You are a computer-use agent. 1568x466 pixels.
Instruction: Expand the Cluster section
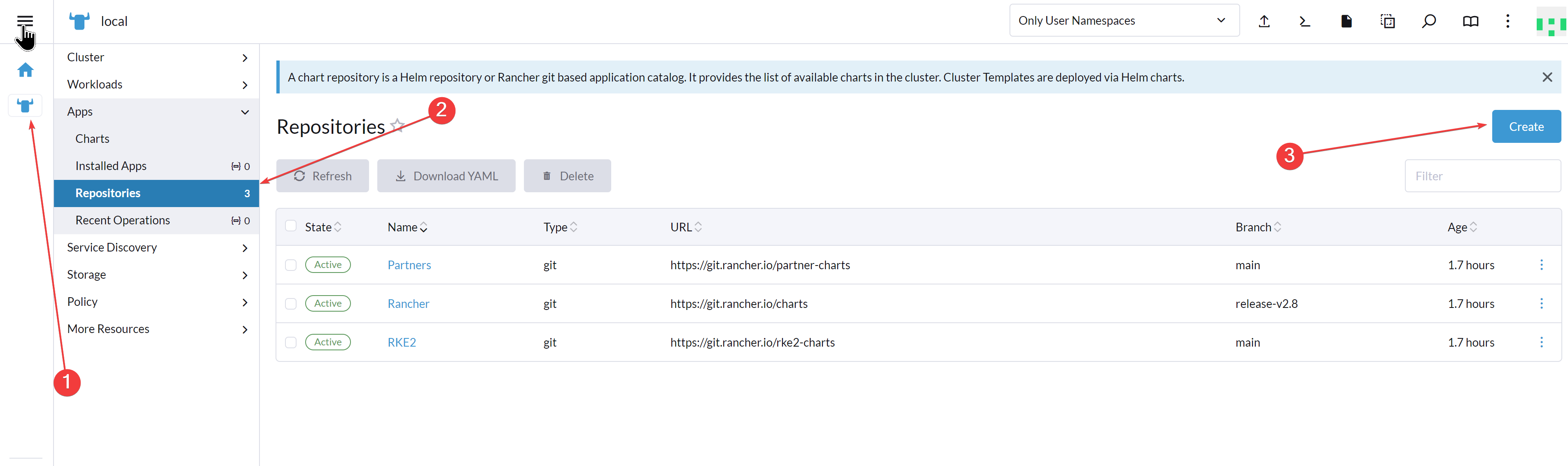click(x=157, y=57)
